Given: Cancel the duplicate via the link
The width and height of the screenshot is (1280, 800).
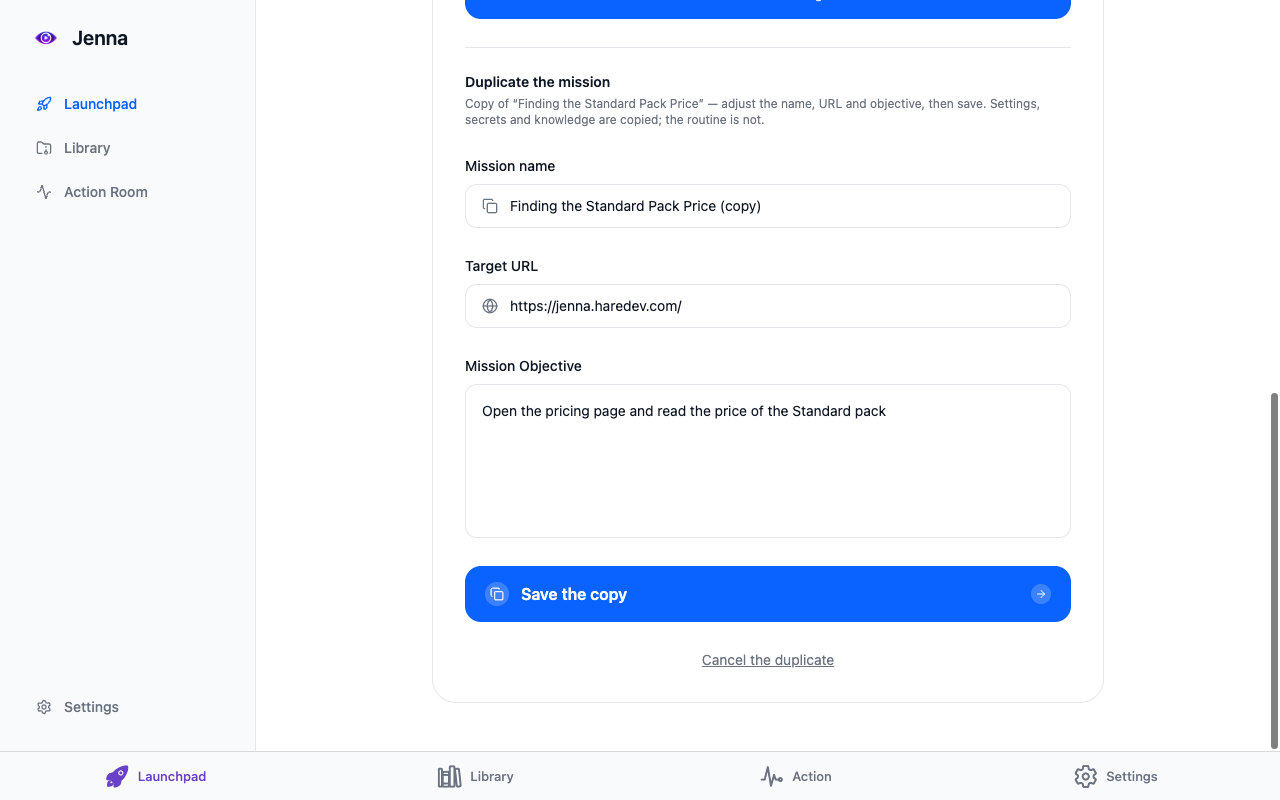Looking at the screenshot, I should (x=768, y=660).
